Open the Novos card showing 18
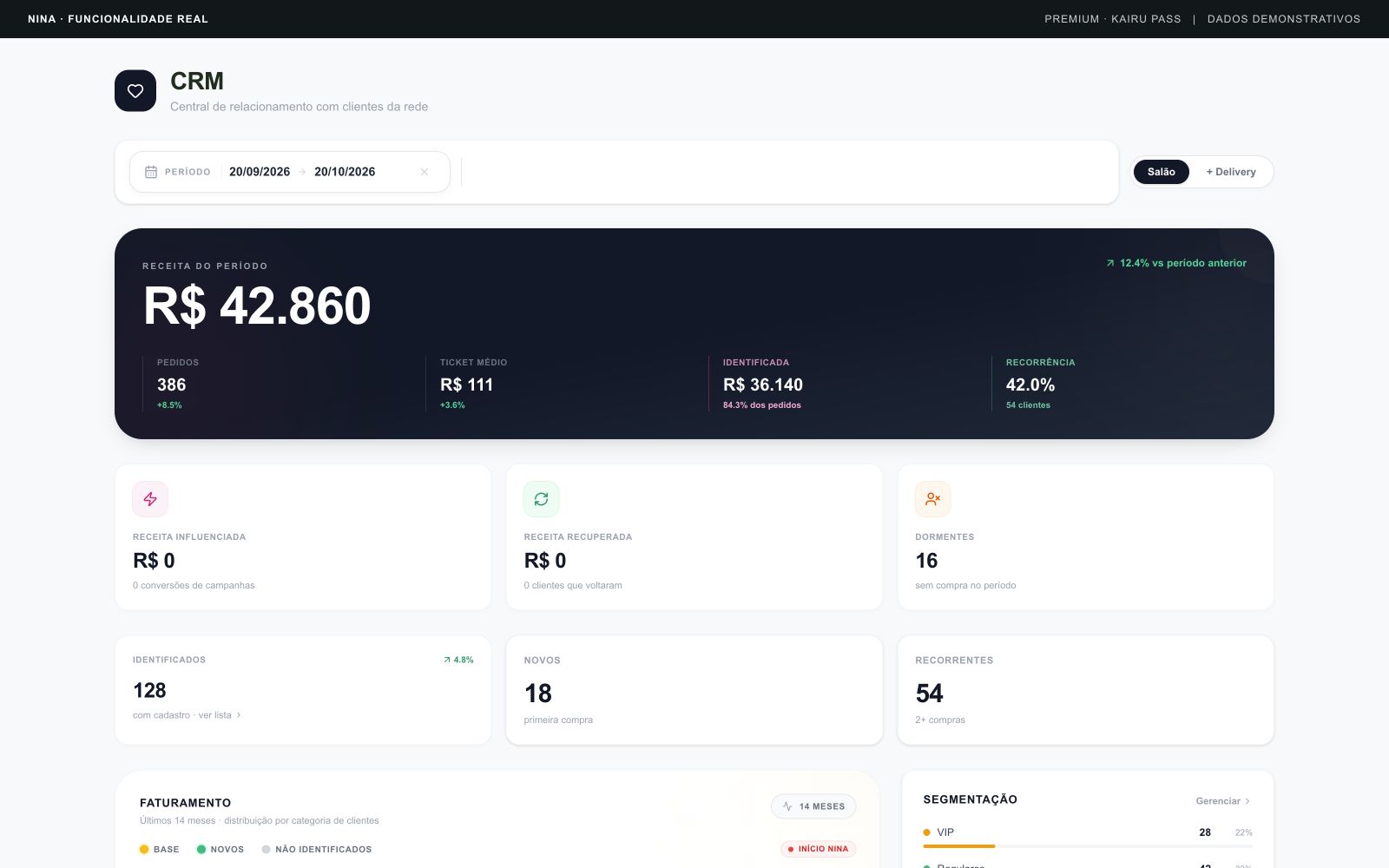The height and width of the screenshot is (868, 1389). coord(694,690)
